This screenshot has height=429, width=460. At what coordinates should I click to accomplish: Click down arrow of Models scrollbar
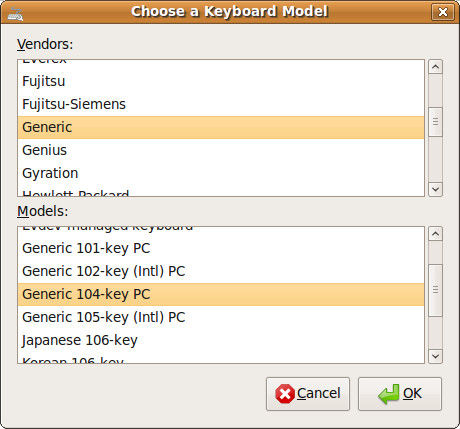pyautogui.click(x=435, y=356)
